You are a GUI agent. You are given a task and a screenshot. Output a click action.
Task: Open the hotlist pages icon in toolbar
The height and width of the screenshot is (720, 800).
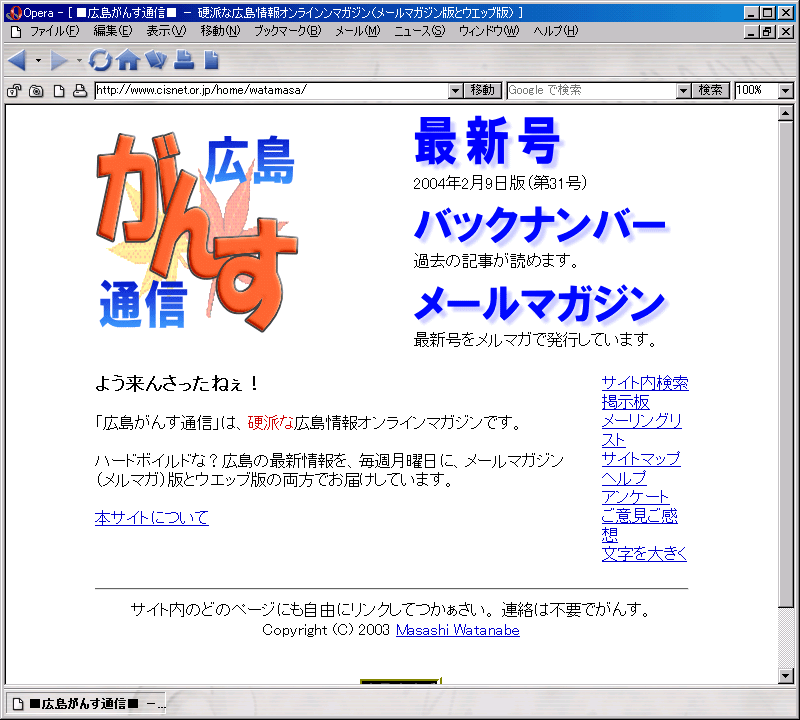pyautogui.click(x=156, y=60)
